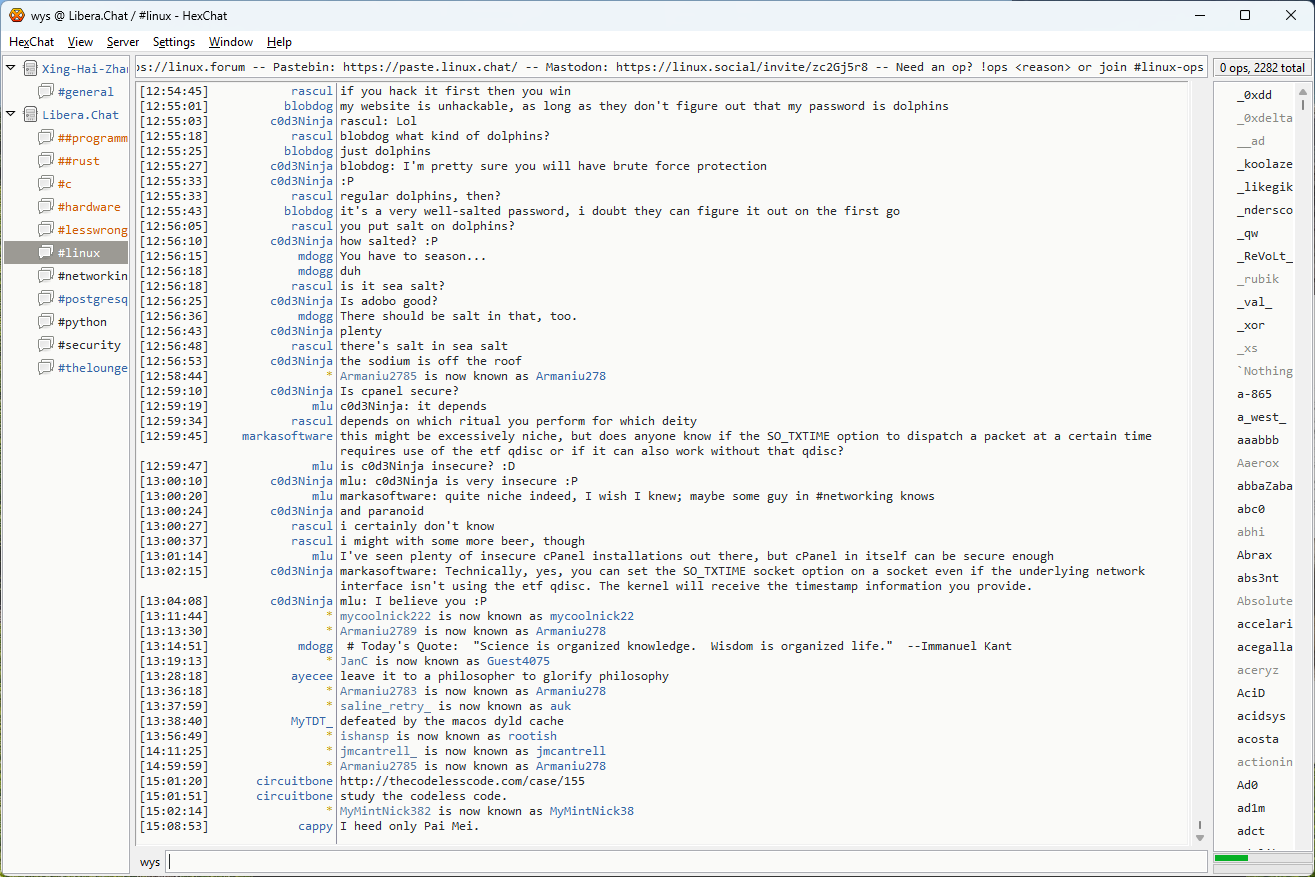Select the #networking channel in the tree
Screen dimensions: 1315x877
coord(92,276)
